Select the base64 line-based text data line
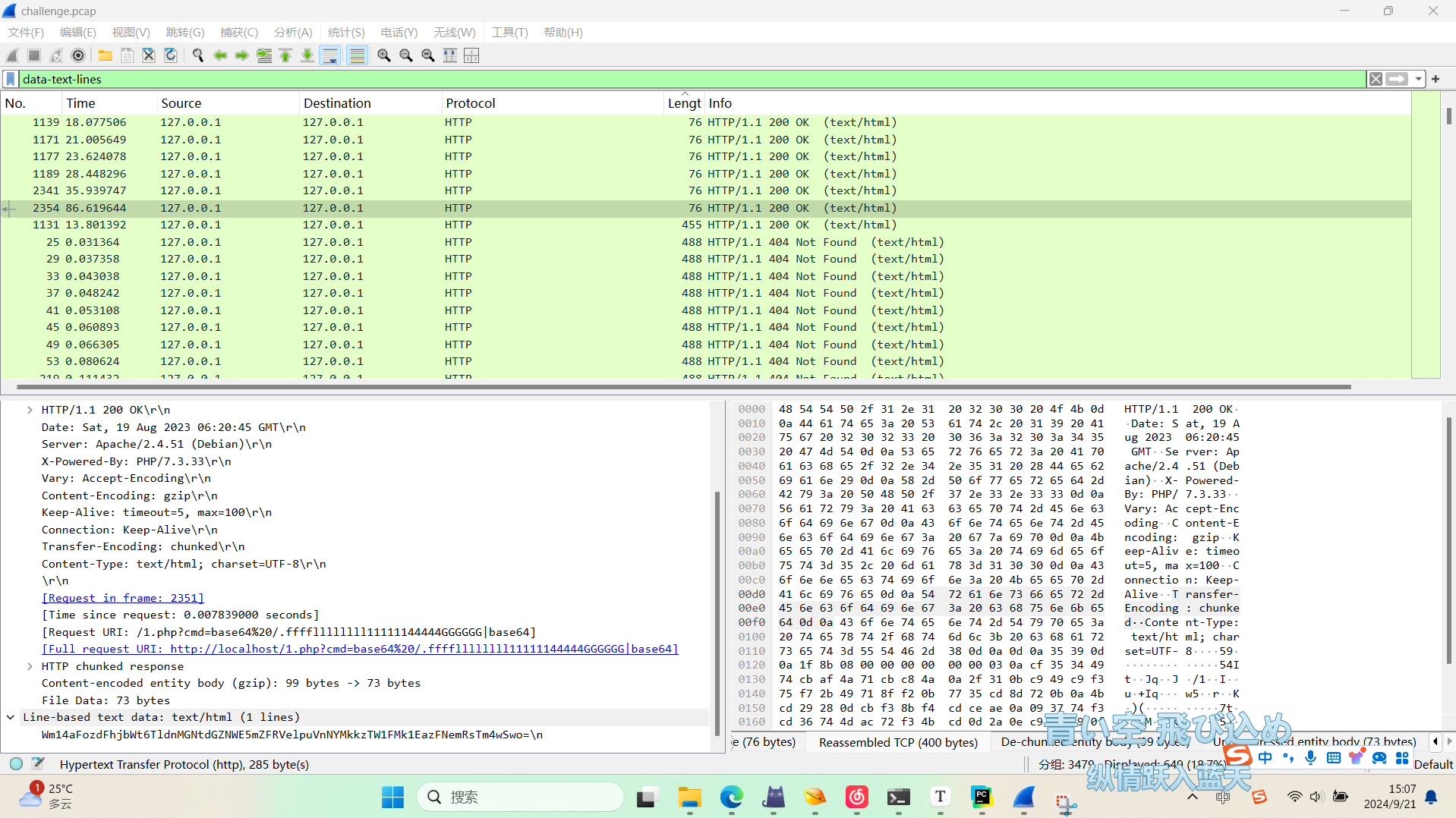This screenshot has width=1456, height=818. [x=292, y=735]
